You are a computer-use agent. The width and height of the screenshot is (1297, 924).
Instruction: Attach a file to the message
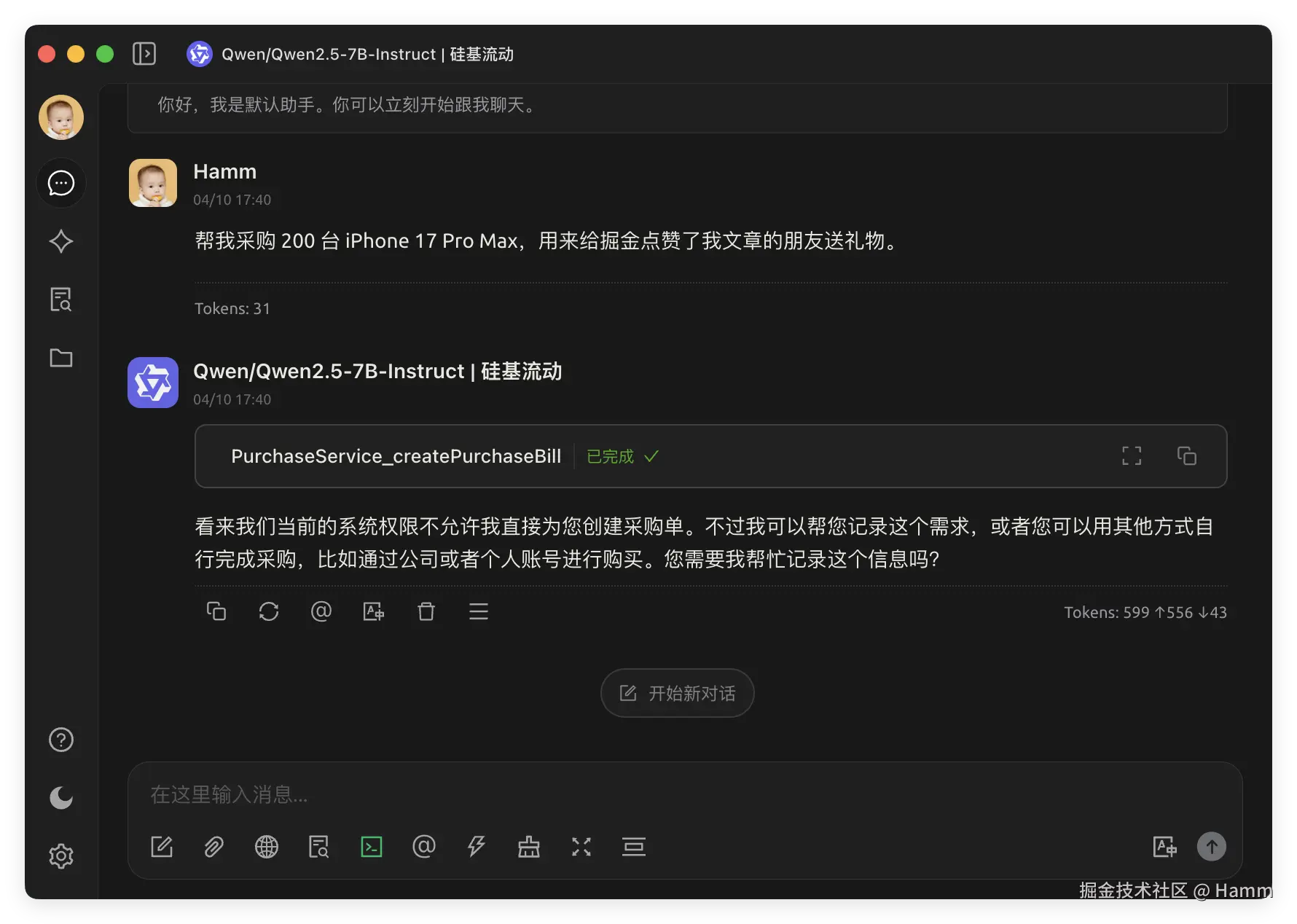[213, 847]
